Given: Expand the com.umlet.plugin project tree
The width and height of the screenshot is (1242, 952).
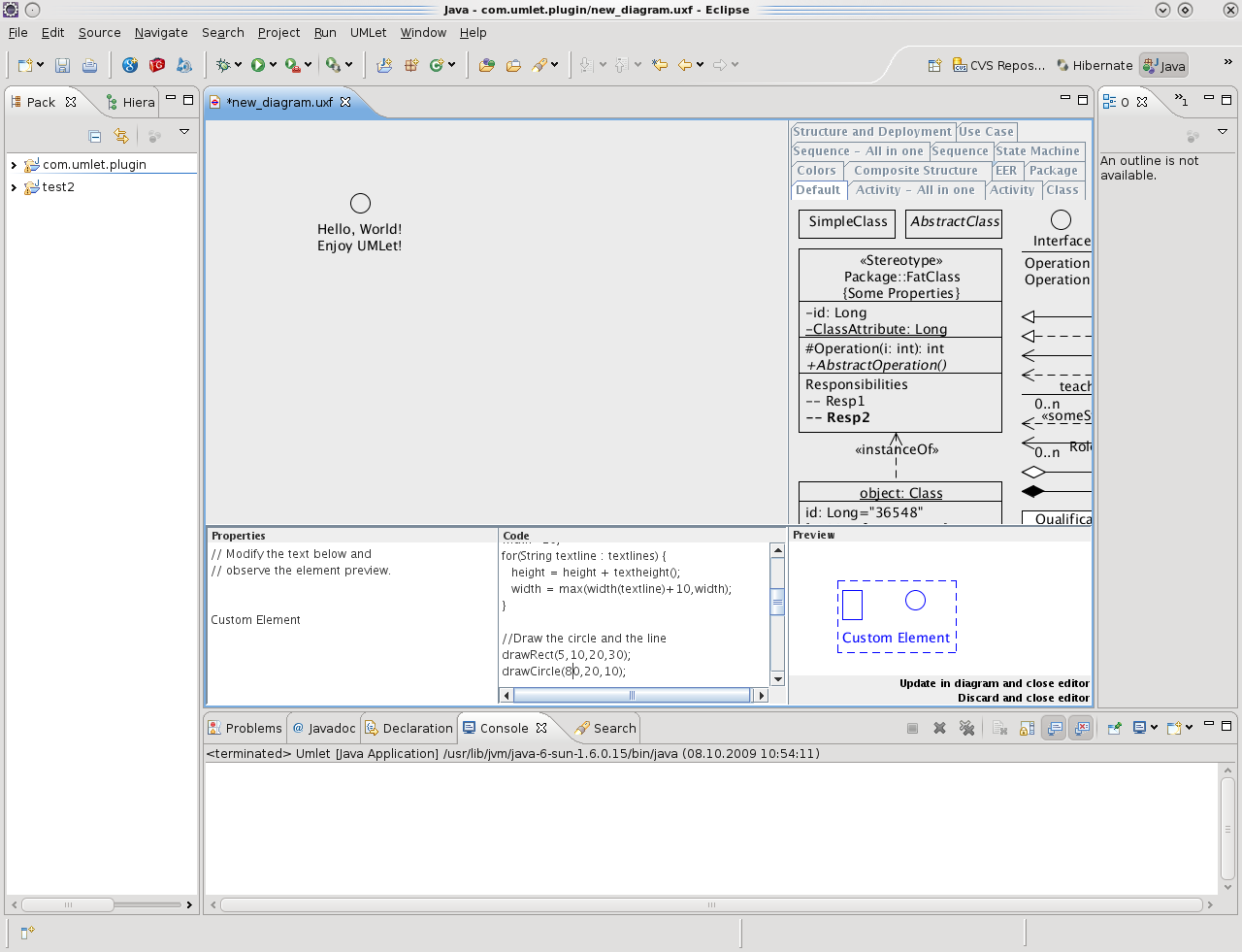Looking at the screenshot, I should click(14, 165).
